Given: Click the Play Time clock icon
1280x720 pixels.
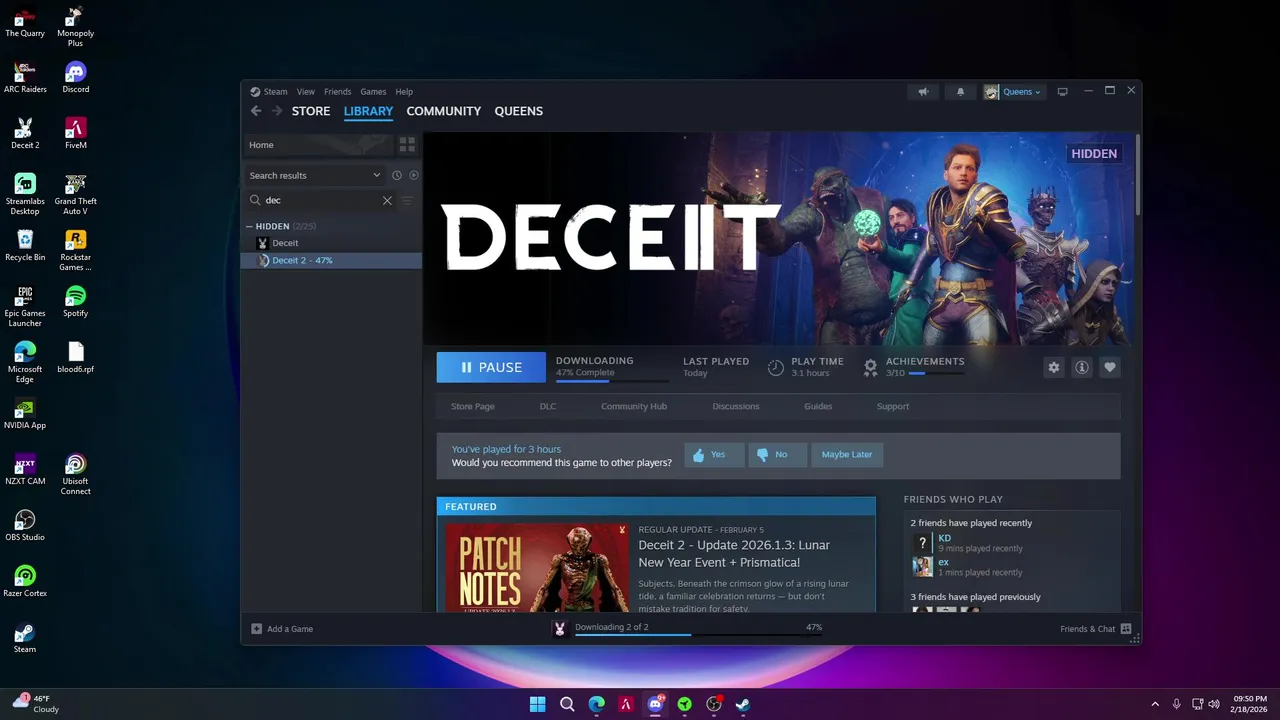Looking at the screenshot, I should (x=775, y=367).
